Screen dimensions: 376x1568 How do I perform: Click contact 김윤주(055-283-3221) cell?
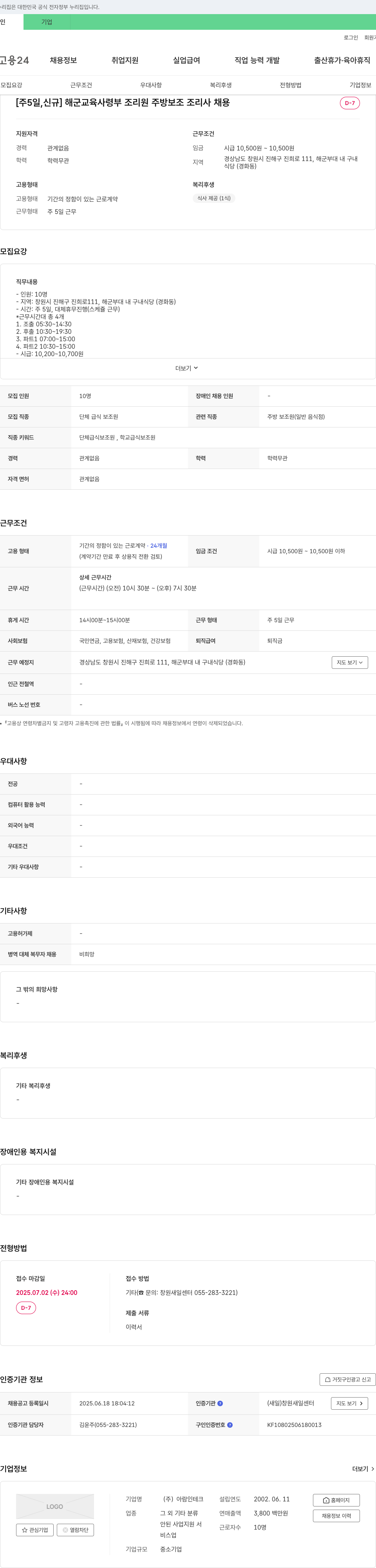(x=108, y=1425)
